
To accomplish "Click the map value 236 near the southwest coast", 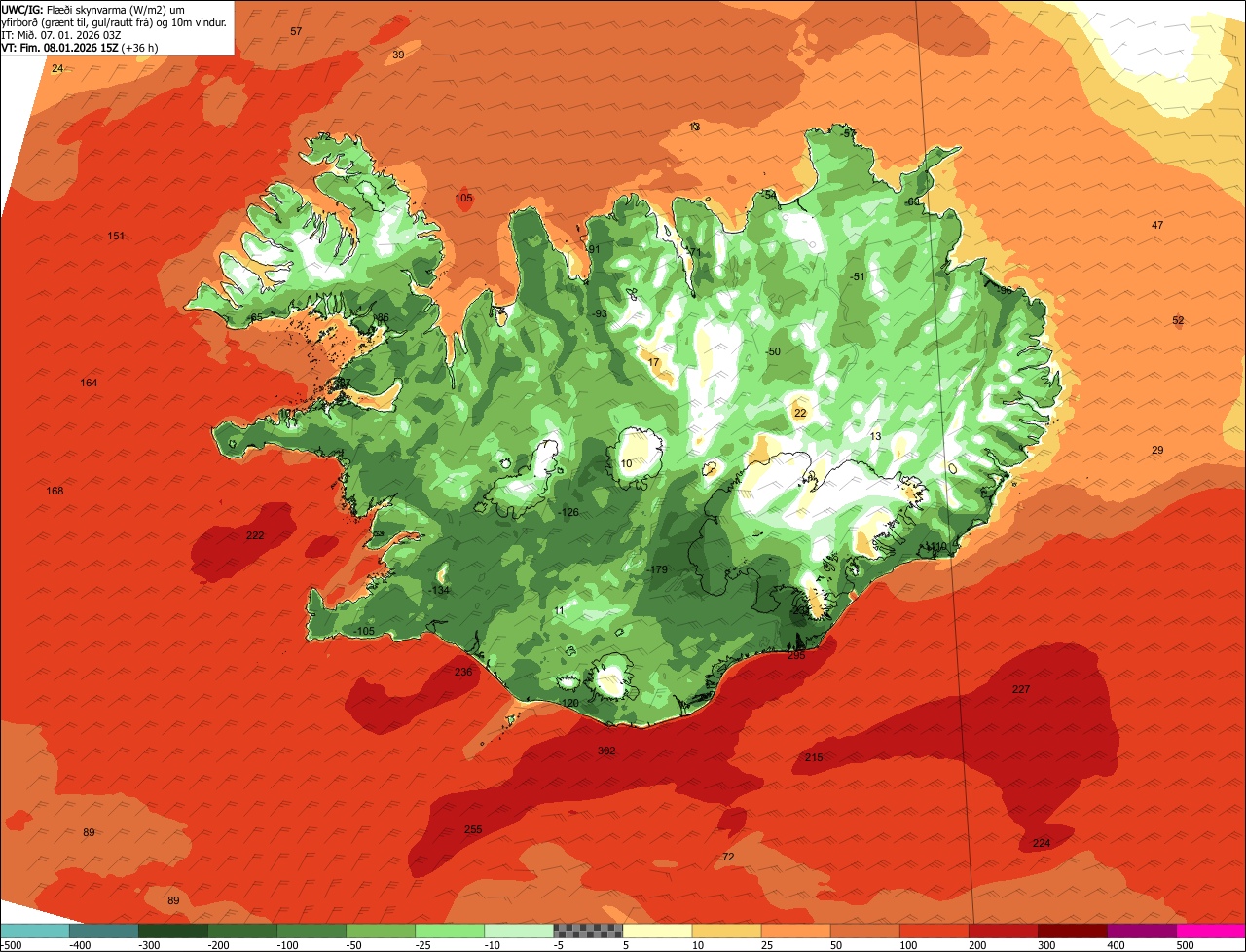I will pyautogui.click(x=463, y=672).
